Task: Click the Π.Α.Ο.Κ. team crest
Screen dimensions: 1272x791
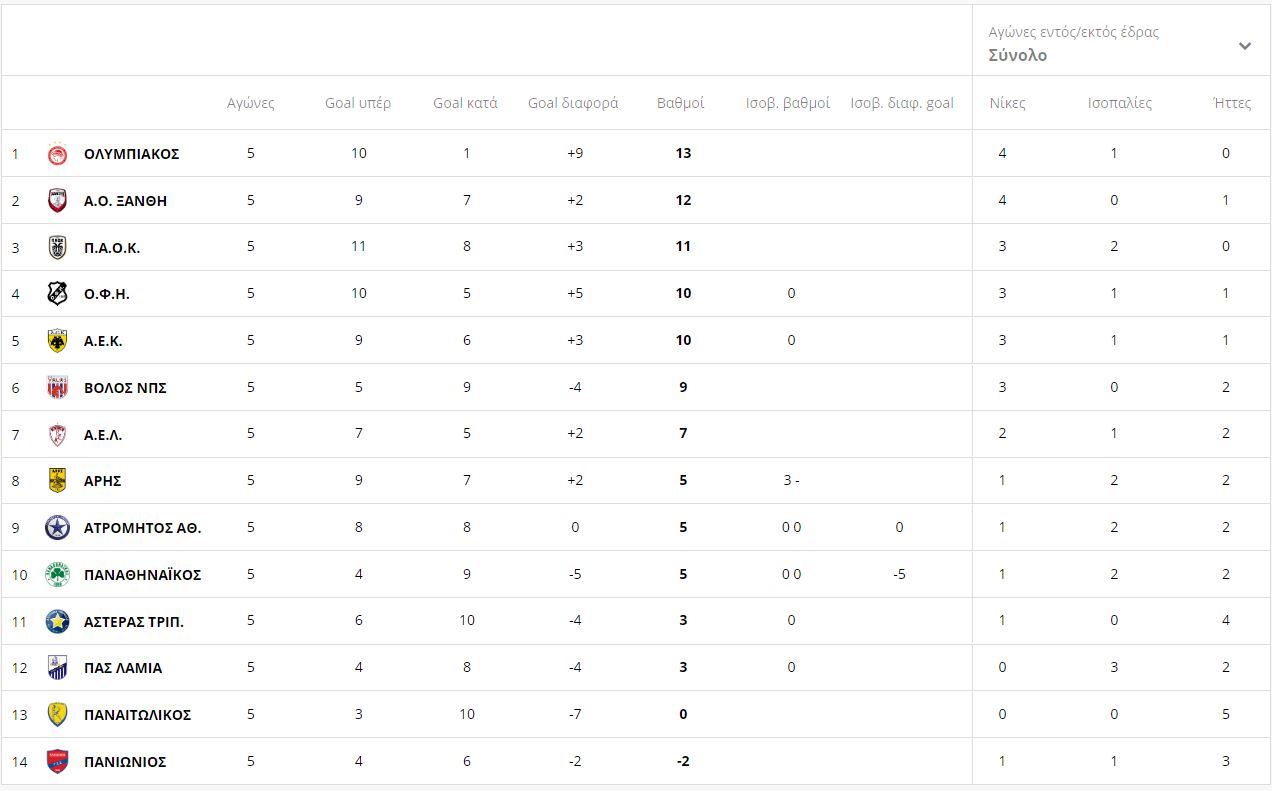Action: 58,247
